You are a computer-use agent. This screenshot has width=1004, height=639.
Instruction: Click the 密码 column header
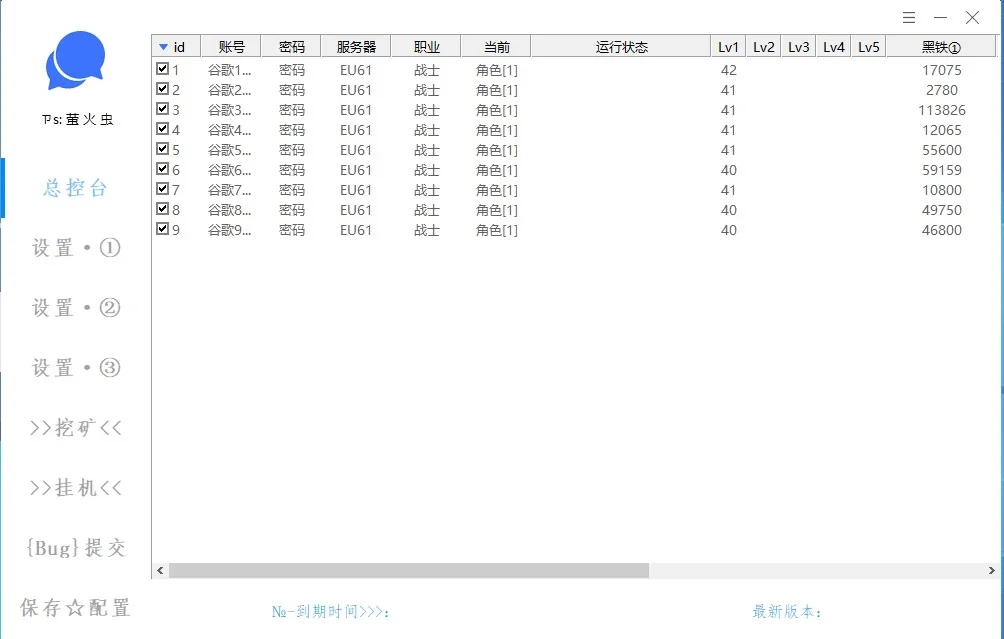tap(291, 47)
